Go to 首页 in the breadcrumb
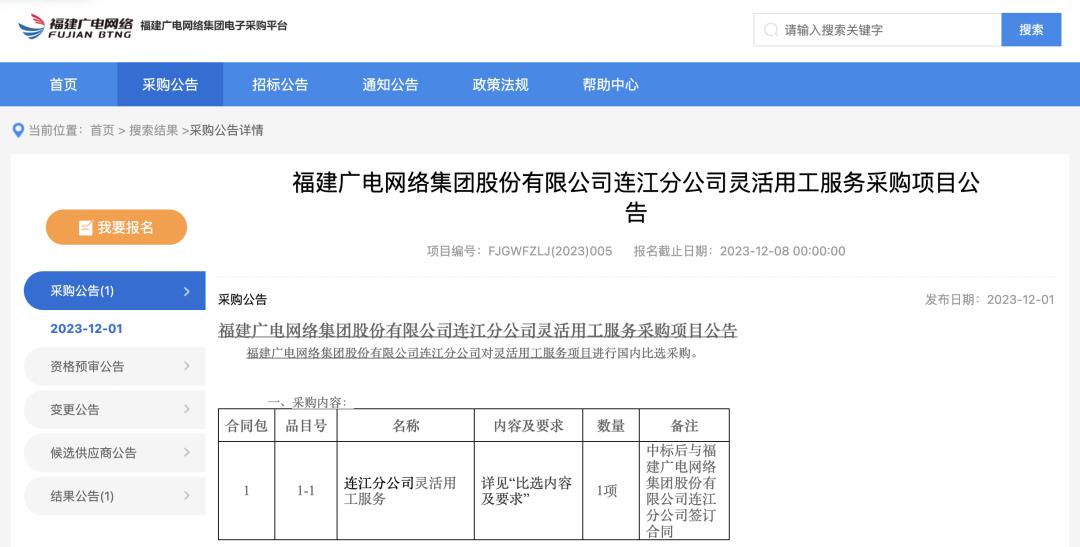 click(102, 130)
